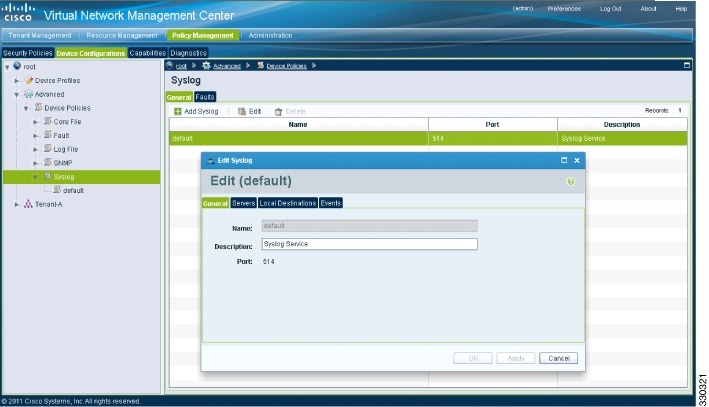Click the Edit pencil icon in toolbar
The height and width of the screenshot is (407, 709).
pos(242,111)
